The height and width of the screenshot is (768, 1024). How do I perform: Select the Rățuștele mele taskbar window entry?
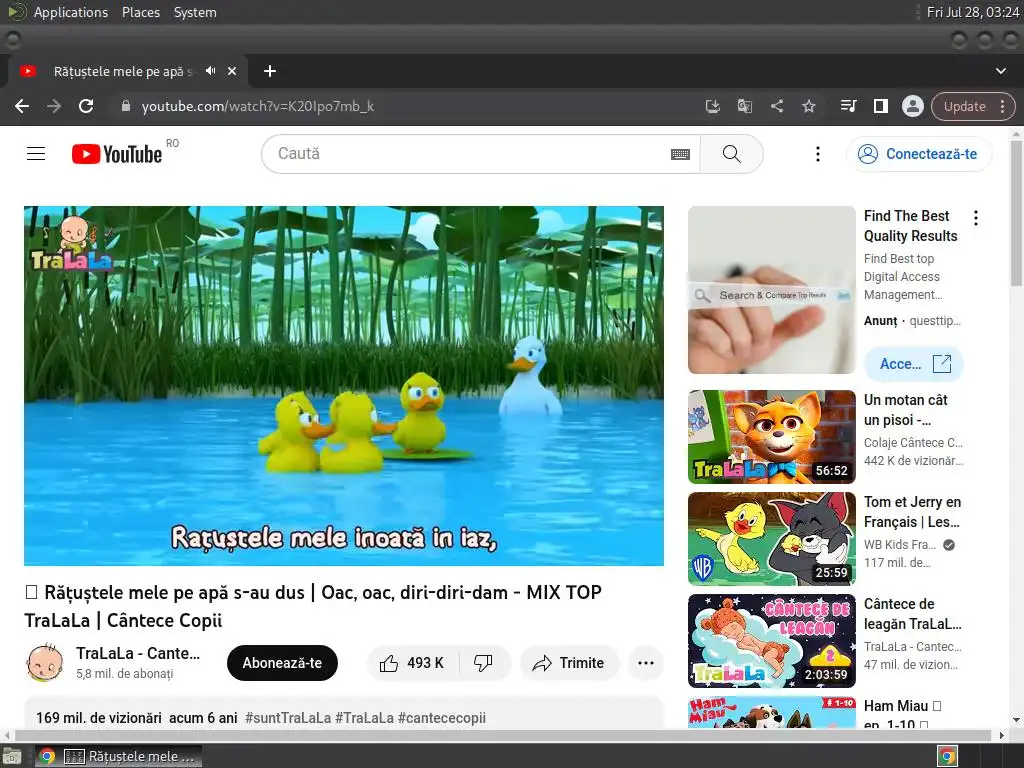pyautogui.click(x=133, y=756)
